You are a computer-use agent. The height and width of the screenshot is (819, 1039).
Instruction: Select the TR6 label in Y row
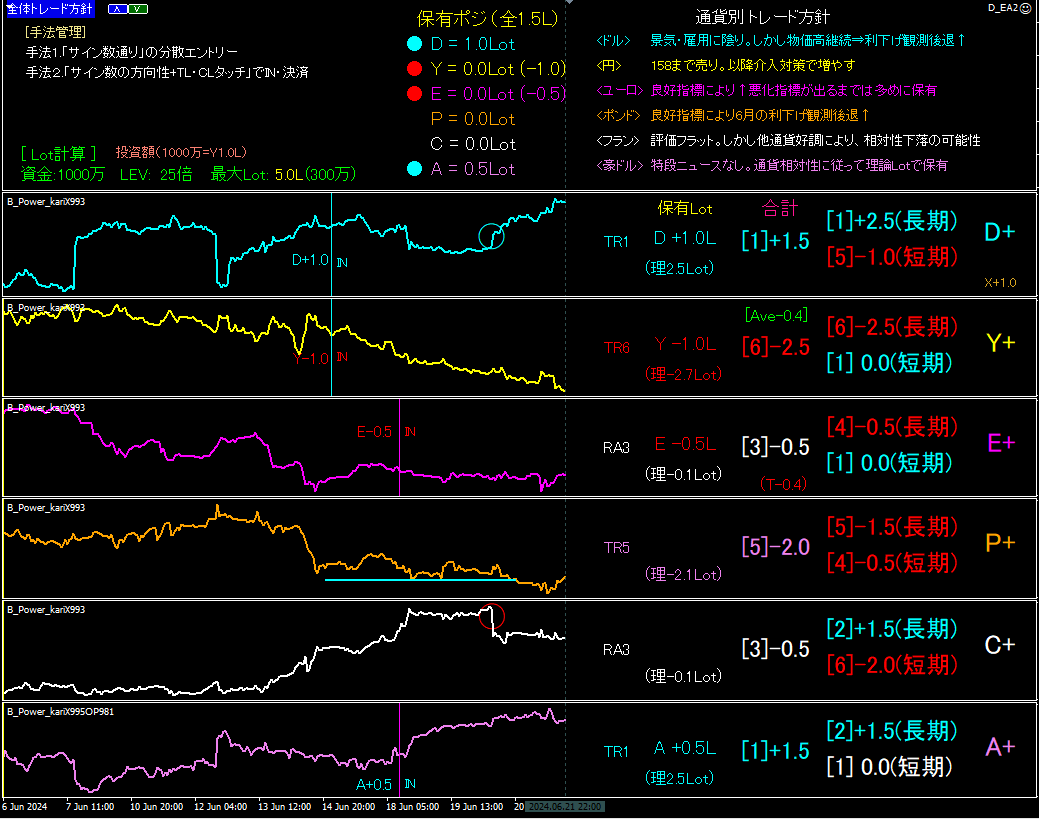[x=616, y=347]
